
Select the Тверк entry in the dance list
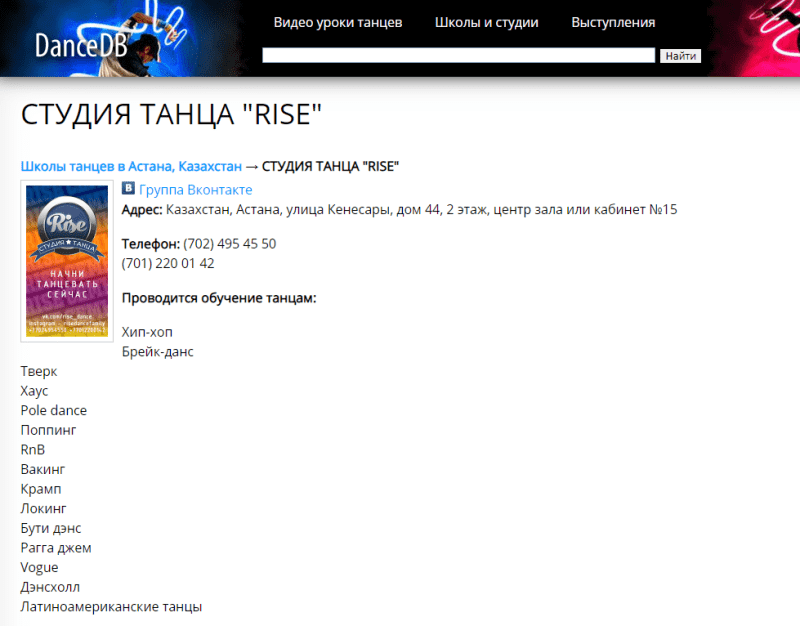pos(39,371)
